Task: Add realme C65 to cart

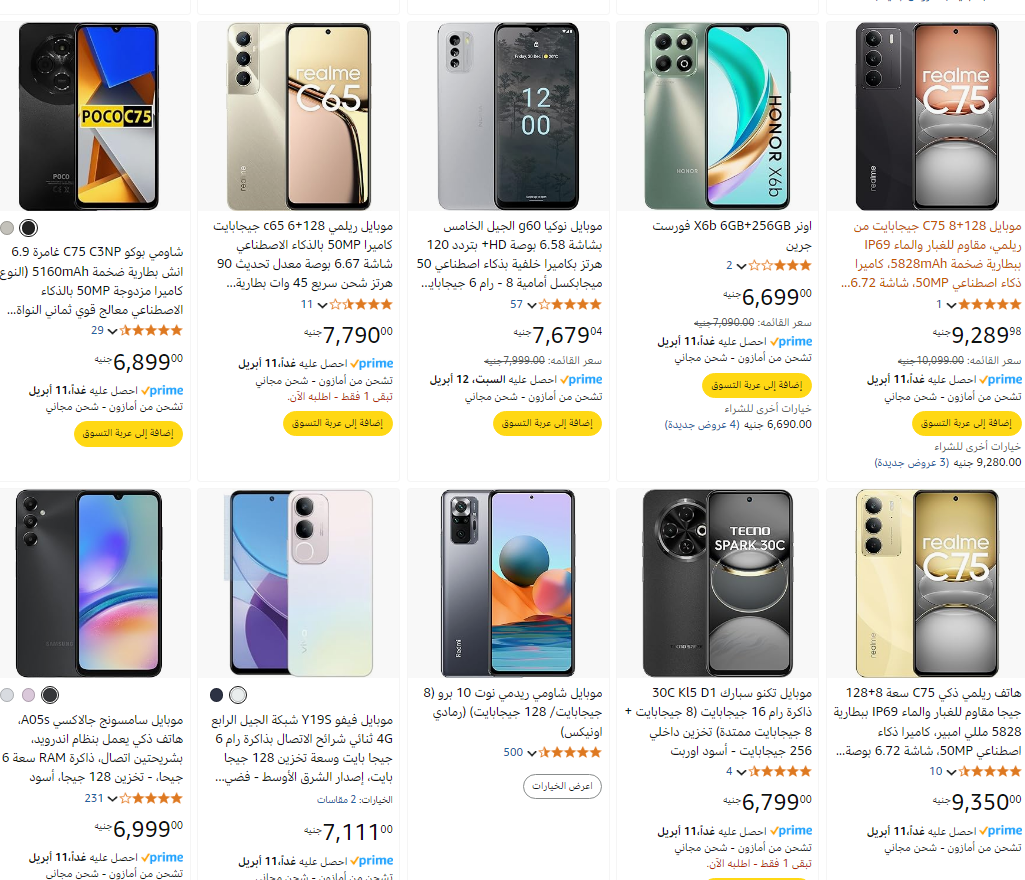Action: (338, 423)
